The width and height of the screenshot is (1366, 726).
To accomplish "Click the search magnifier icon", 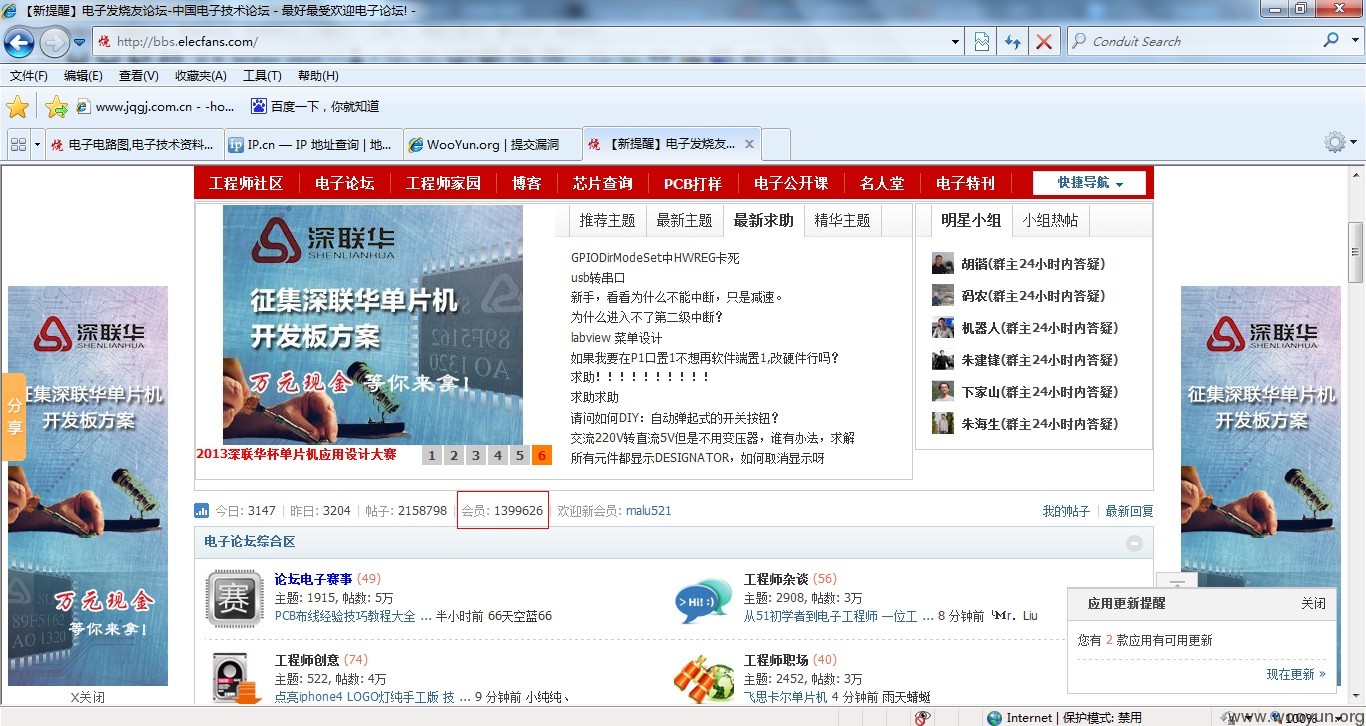I will pyautogui.click(x=1330, y=40).
